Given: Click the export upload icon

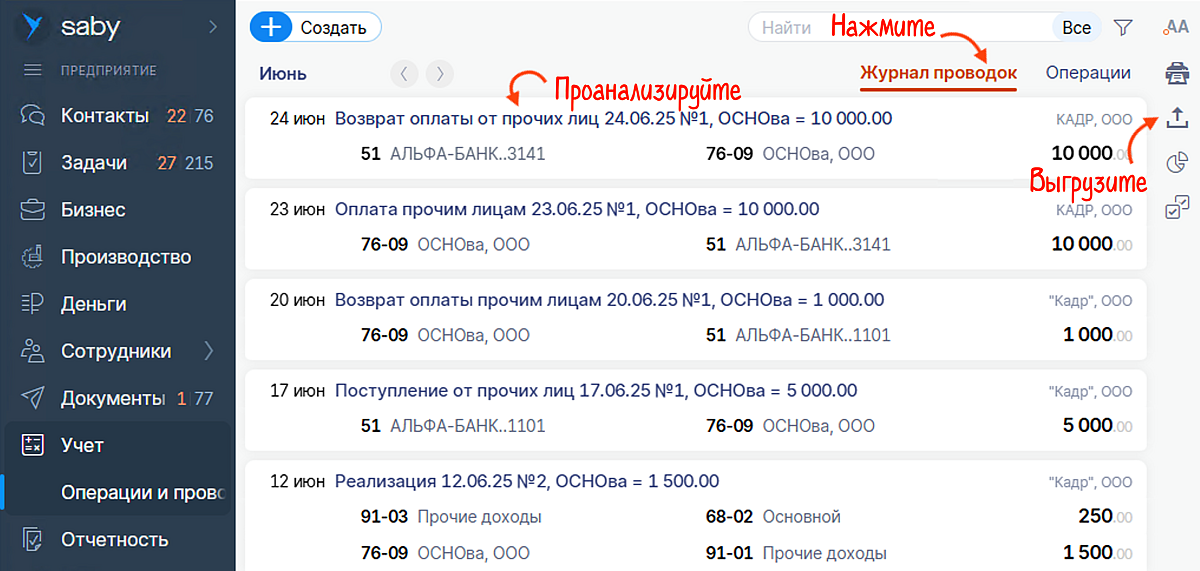Looking at the screenshot, I should [1177, 118].
